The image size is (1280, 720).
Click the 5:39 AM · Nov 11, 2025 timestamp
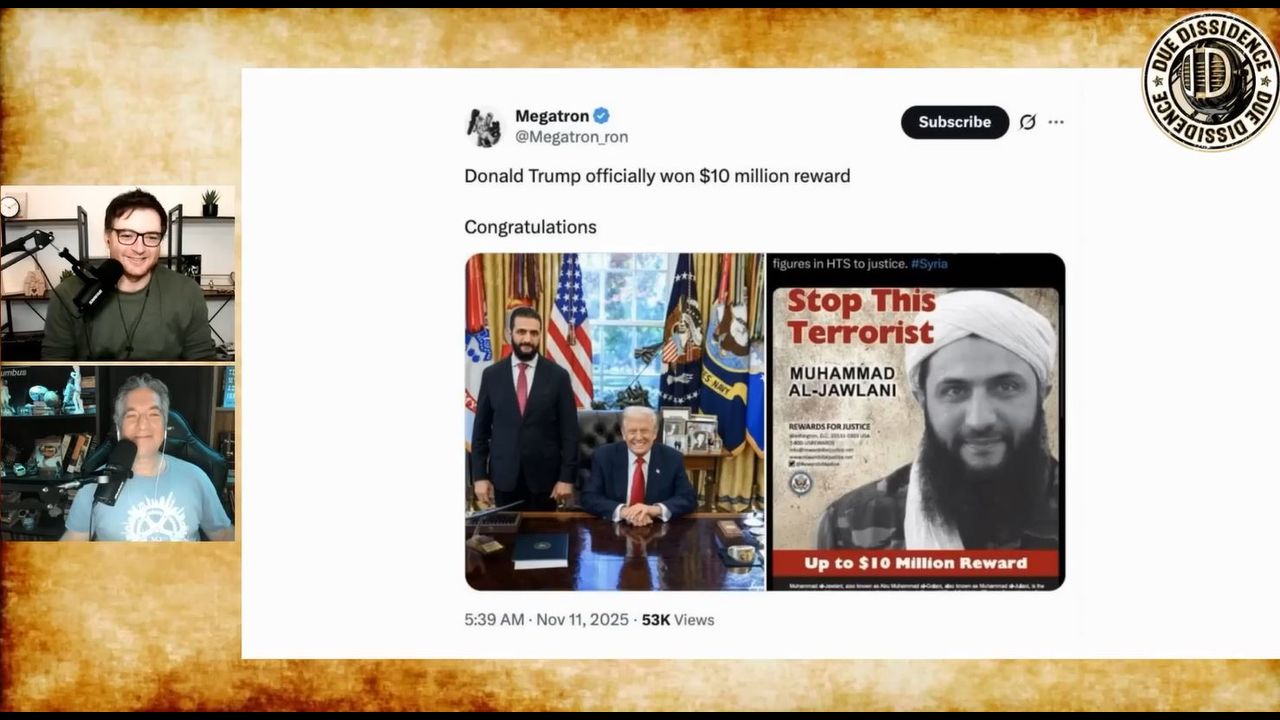coord(546,620)
